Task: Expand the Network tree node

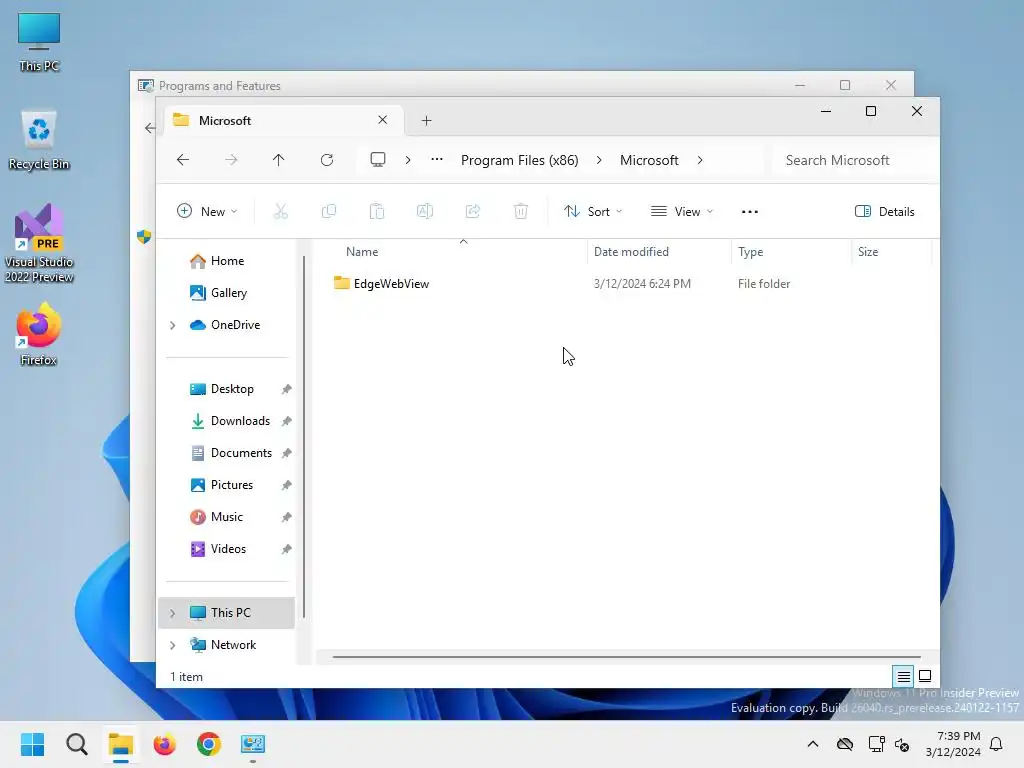Action: pos(172,645)
